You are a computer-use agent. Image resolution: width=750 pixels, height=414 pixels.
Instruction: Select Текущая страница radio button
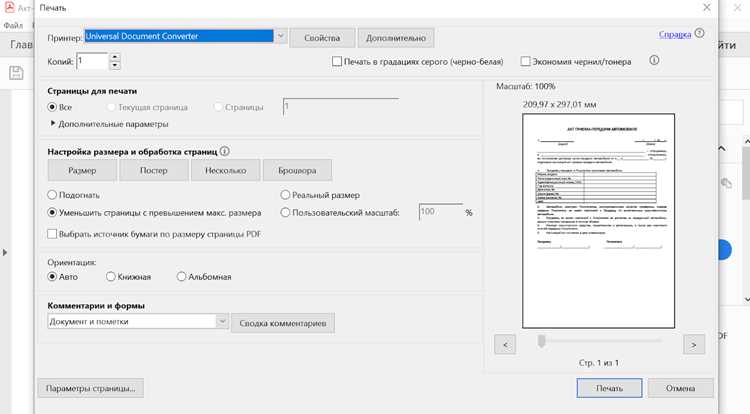click(111, 107)
